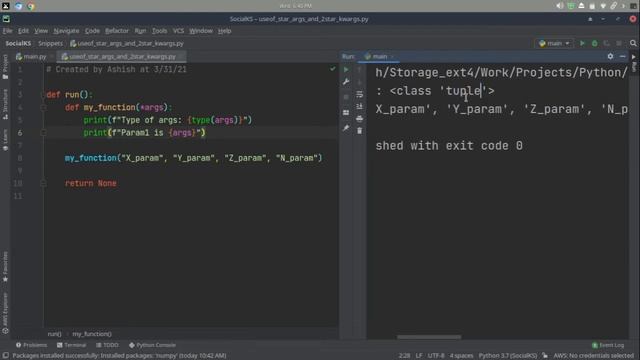Viewport: 640px width, 360px height.
Task: Open the Tools menu
Action: (159, 31)
